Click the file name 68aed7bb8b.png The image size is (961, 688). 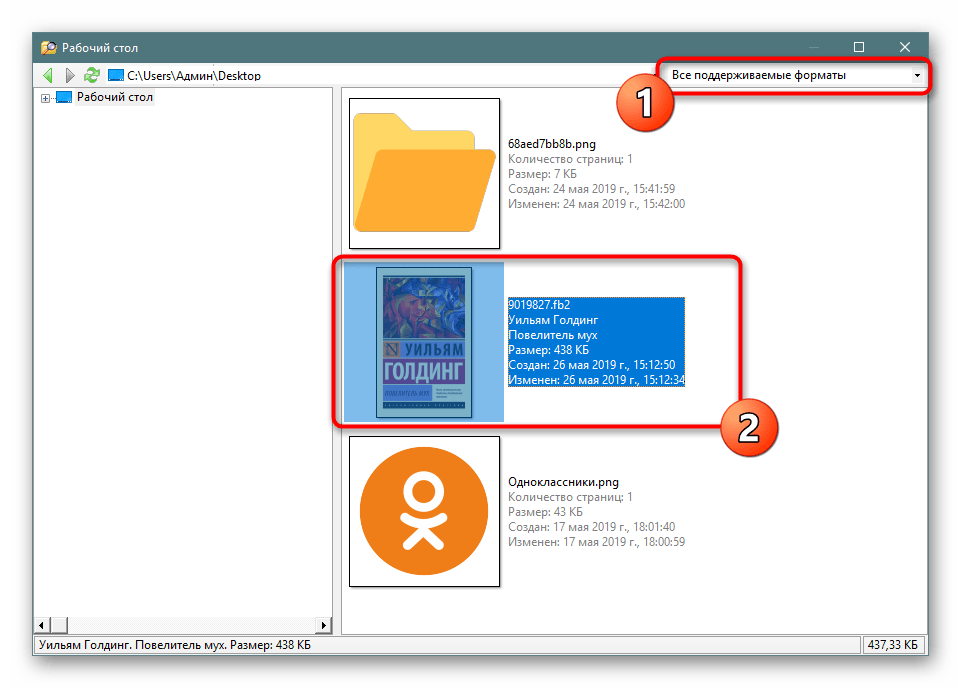[552, 144]
